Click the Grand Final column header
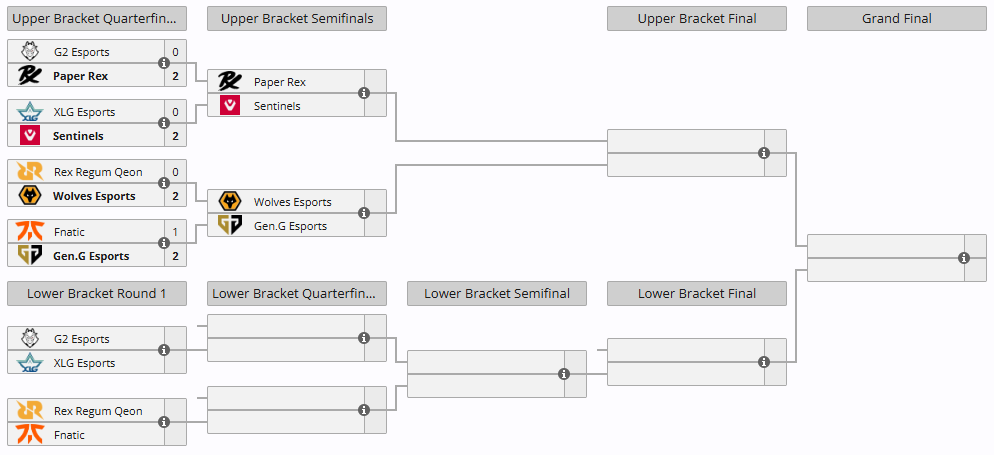The width and height of the screenshot is (994, 455). click(x=897, y=19)
